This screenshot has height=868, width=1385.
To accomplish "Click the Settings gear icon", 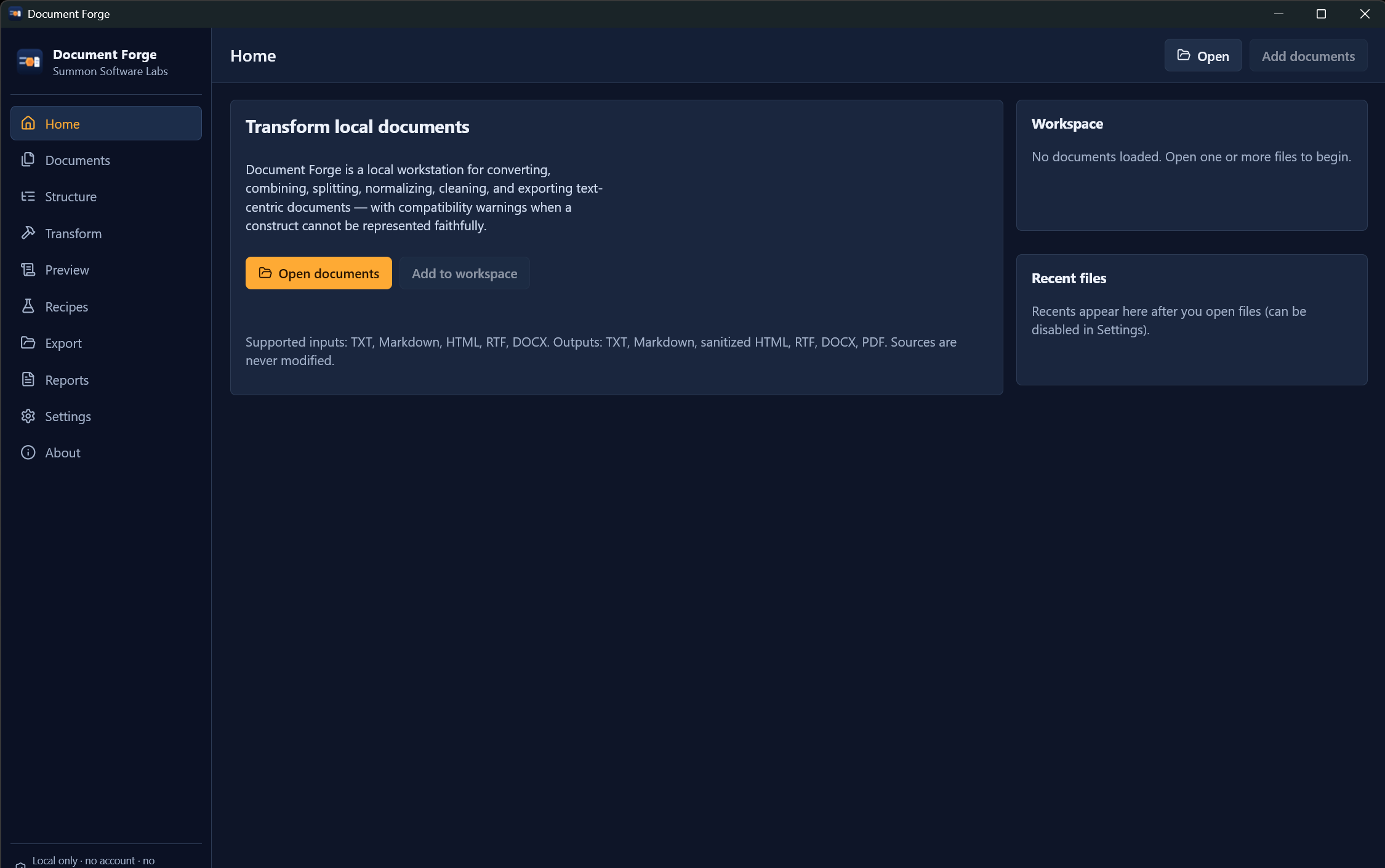I will point(28,416).
